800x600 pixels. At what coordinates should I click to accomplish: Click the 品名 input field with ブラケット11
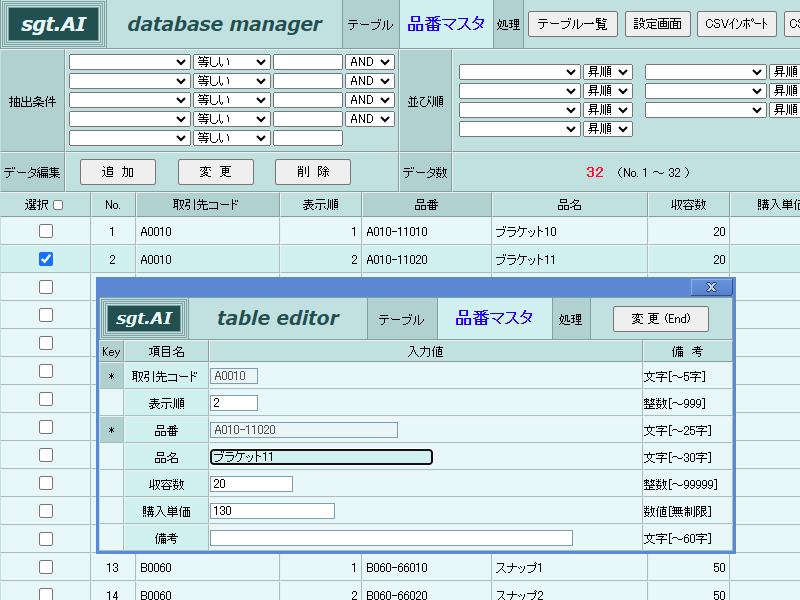(x=321, y=457)
